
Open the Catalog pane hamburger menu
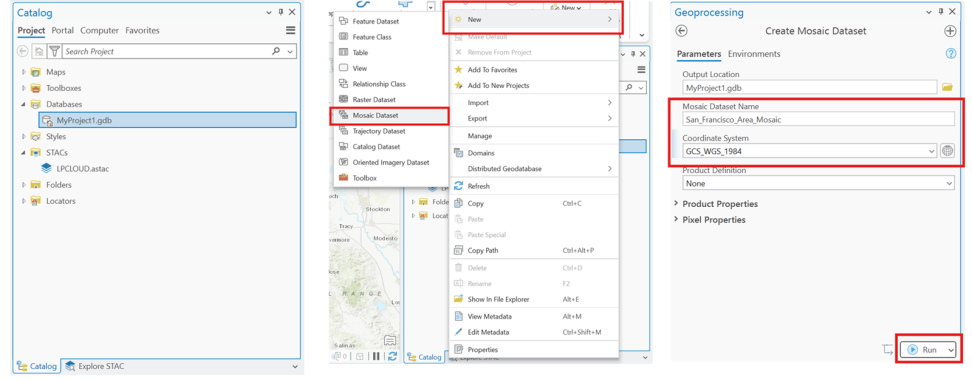pos(290,30)
